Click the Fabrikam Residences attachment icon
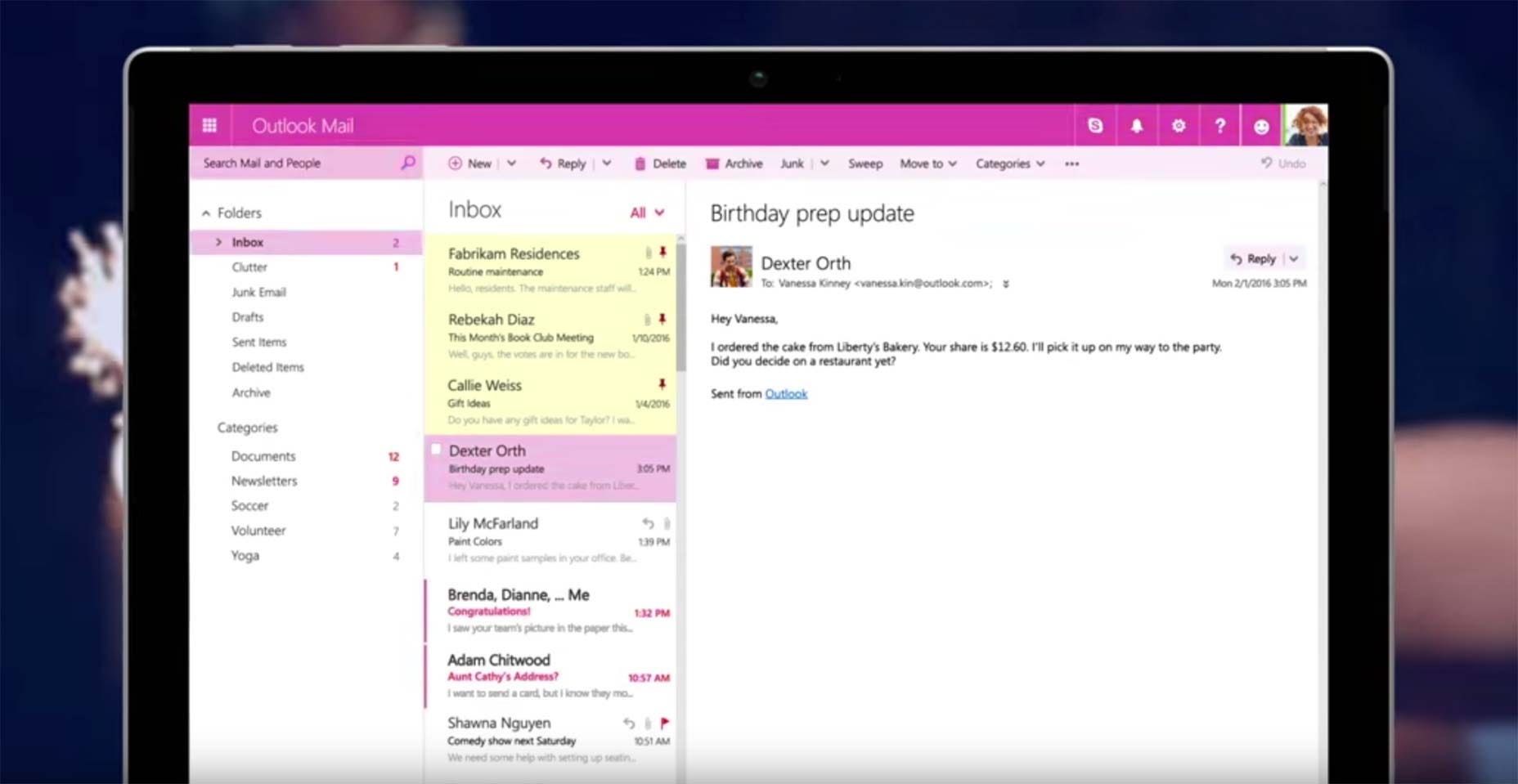Image resolution: width=1518 pixels, height=784 pixels. [x=648, y=253]
